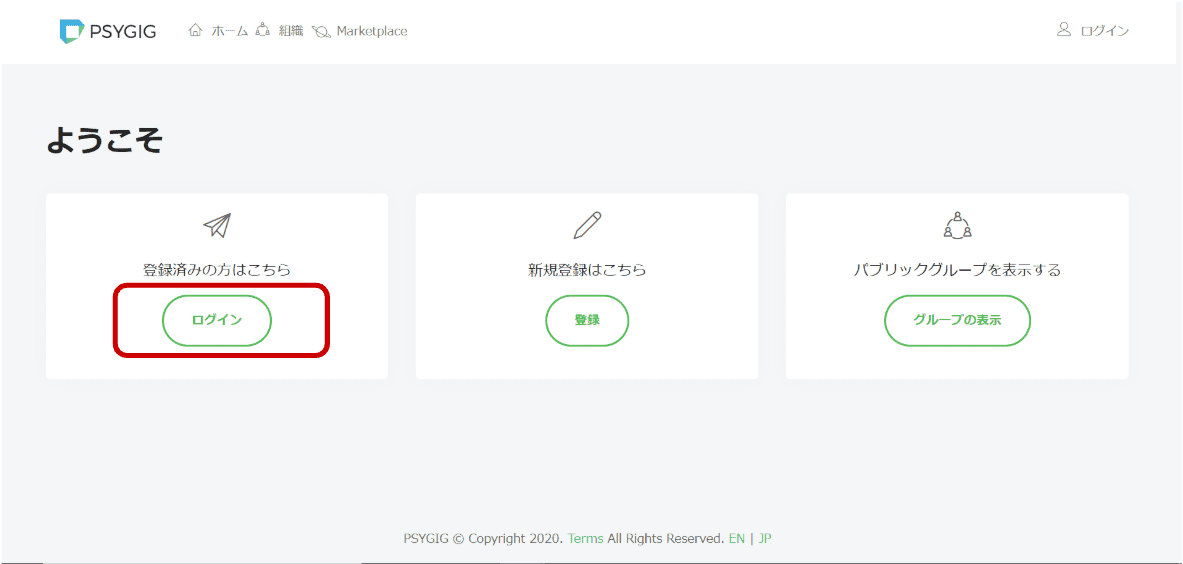This screenshot has height=564, width=1183.
Task: Click the planet icon beside Marketplace
Action: click(x=321, y=32)
